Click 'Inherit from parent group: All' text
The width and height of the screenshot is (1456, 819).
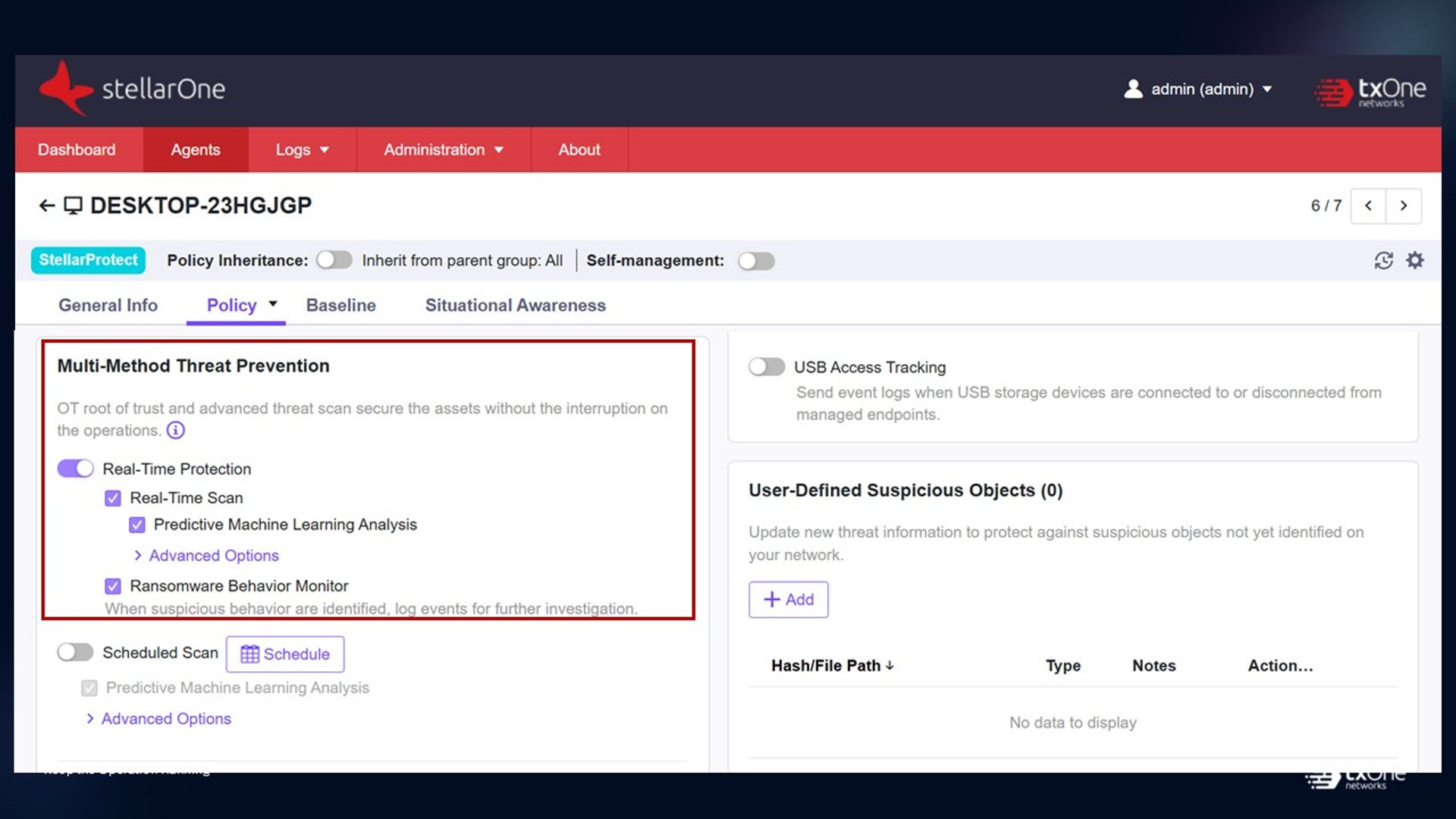click(463, 261)
